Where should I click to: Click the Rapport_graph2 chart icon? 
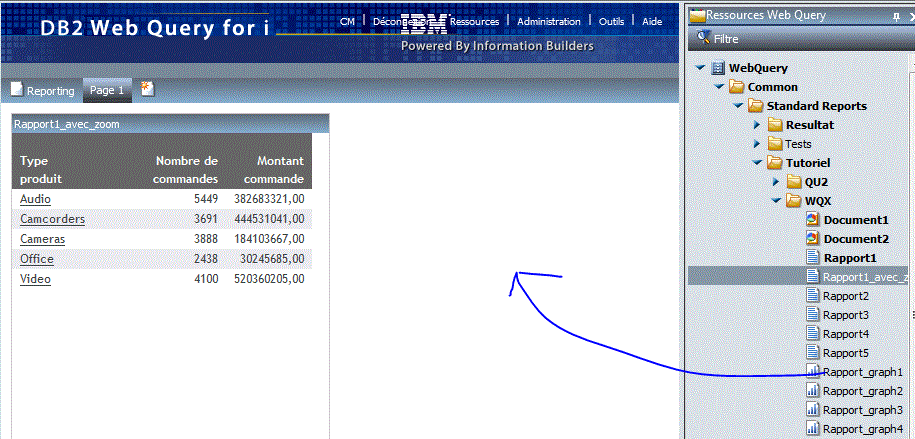(813, 390)
